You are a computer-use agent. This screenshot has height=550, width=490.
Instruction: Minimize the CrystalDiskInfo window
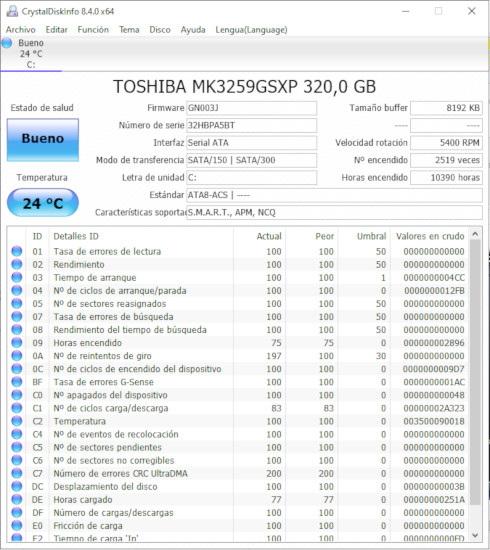click(406, 11)
